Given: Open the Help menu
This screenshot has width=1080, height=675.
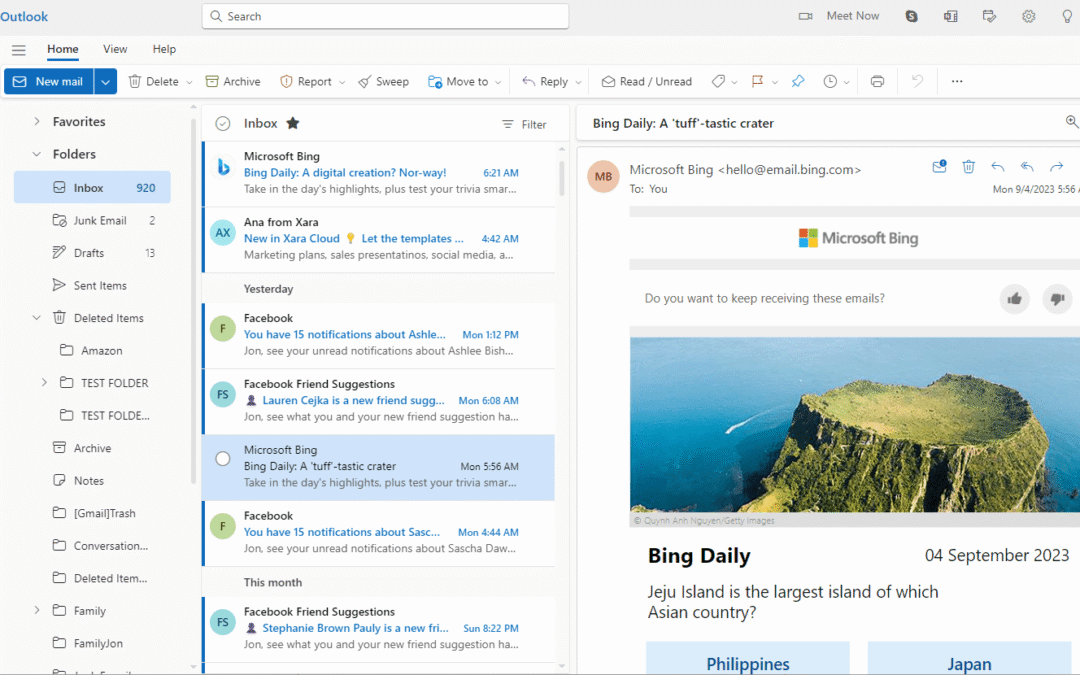Looking at the screenshot, I should [x=163, y=48].
